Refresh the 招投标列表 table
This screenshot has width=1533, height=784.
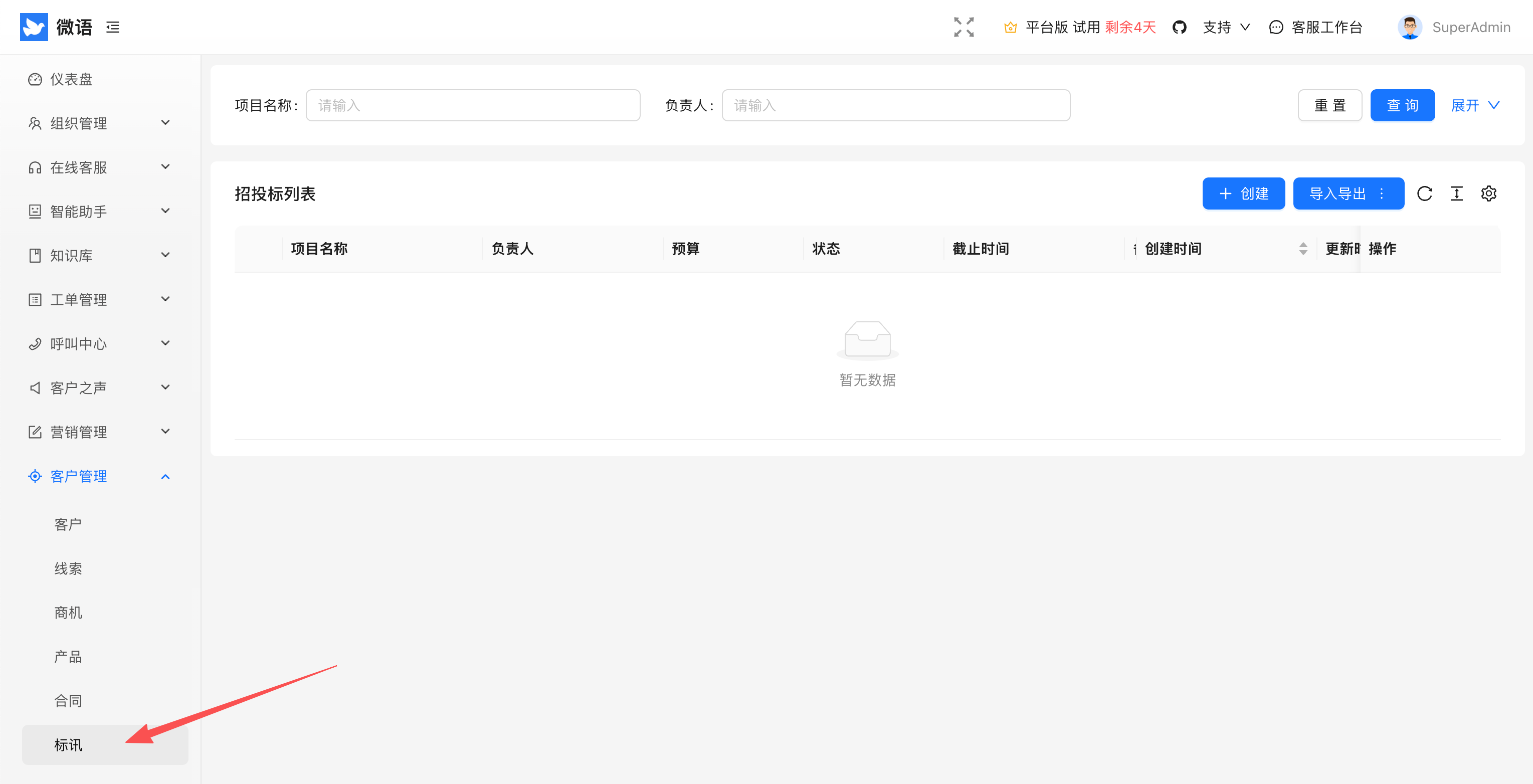coord(1424,193)
